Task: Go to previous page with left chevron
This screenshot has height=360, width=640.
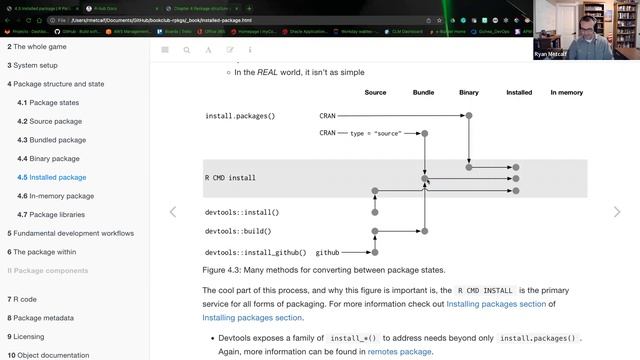Action: coord(173,212)
